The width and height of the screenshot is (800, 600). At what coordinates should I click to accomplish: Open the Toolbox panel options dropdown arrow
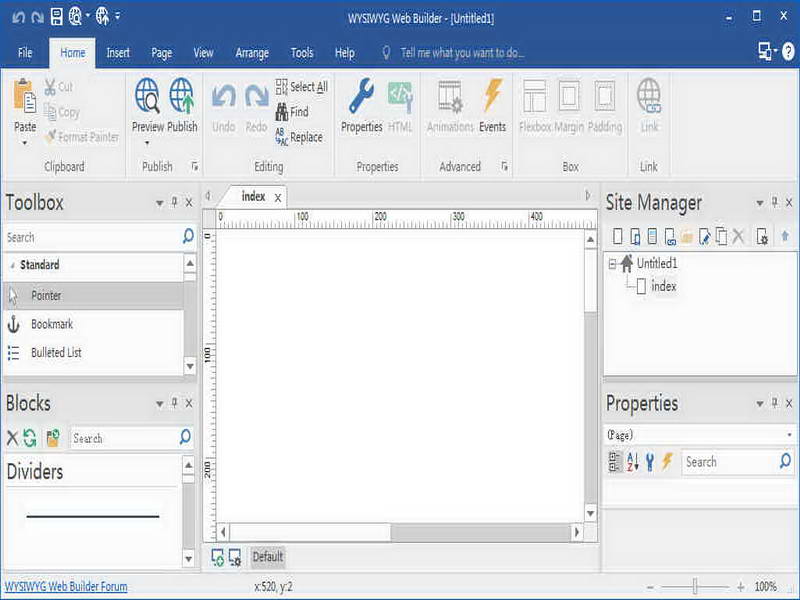(x=159, y=203)
